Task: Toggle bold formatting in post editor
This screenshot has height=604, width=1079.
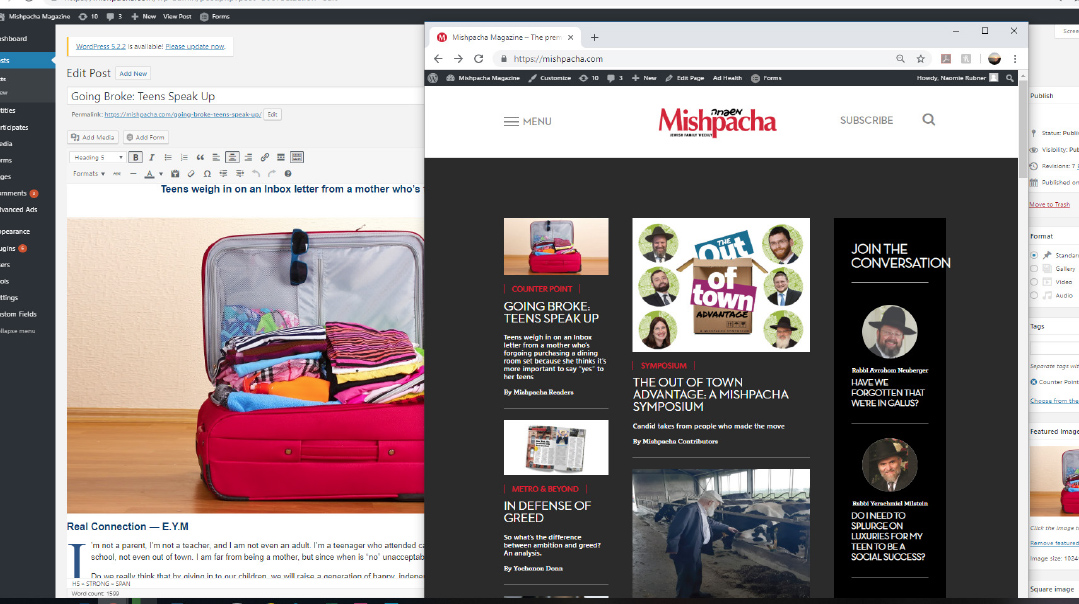Action: click(x=136, y=158)
